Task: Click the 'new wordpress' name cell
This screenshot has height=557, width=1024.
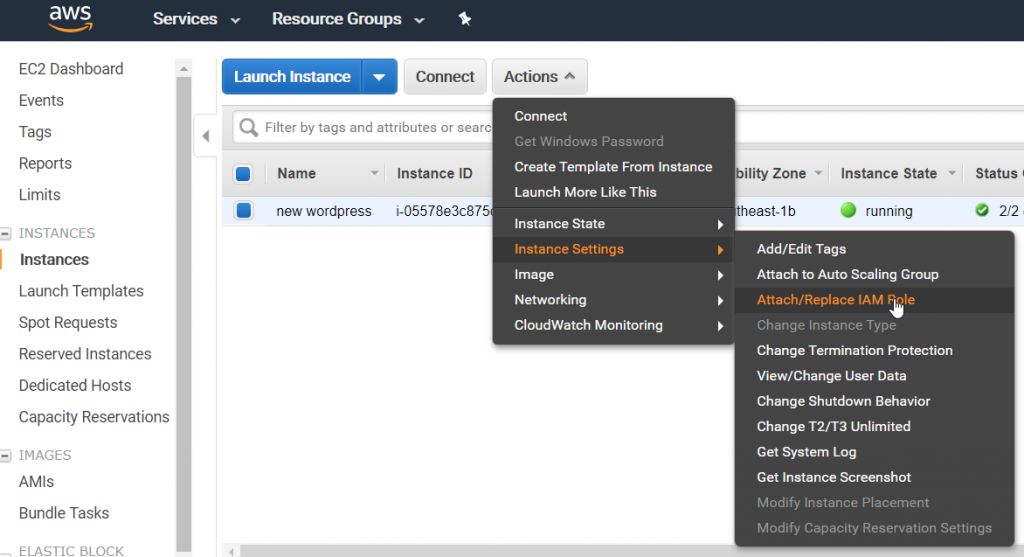Action: tap(324, 211)
